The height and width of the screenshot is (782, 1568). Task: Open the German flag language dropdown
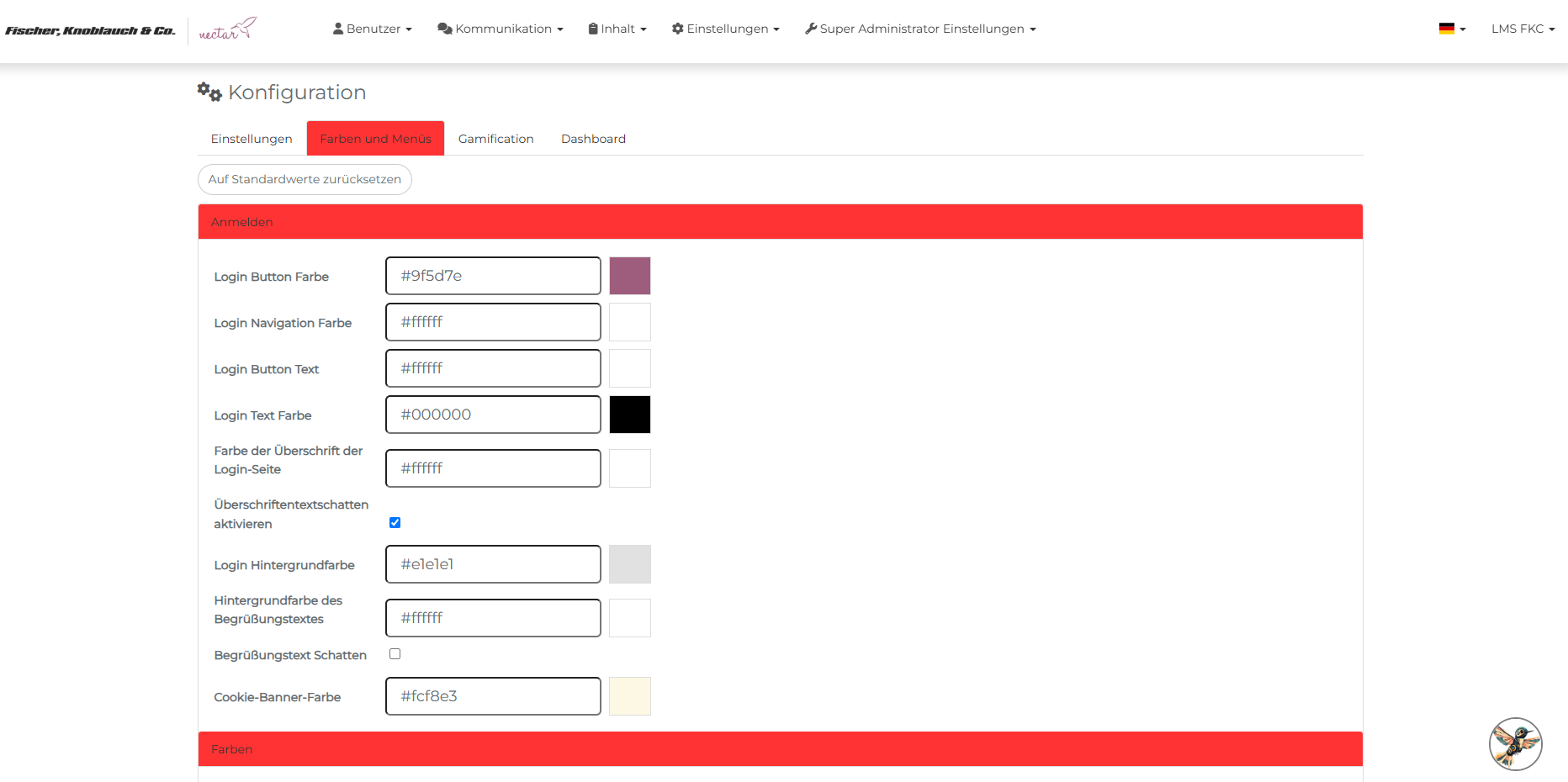point(1452,29)
